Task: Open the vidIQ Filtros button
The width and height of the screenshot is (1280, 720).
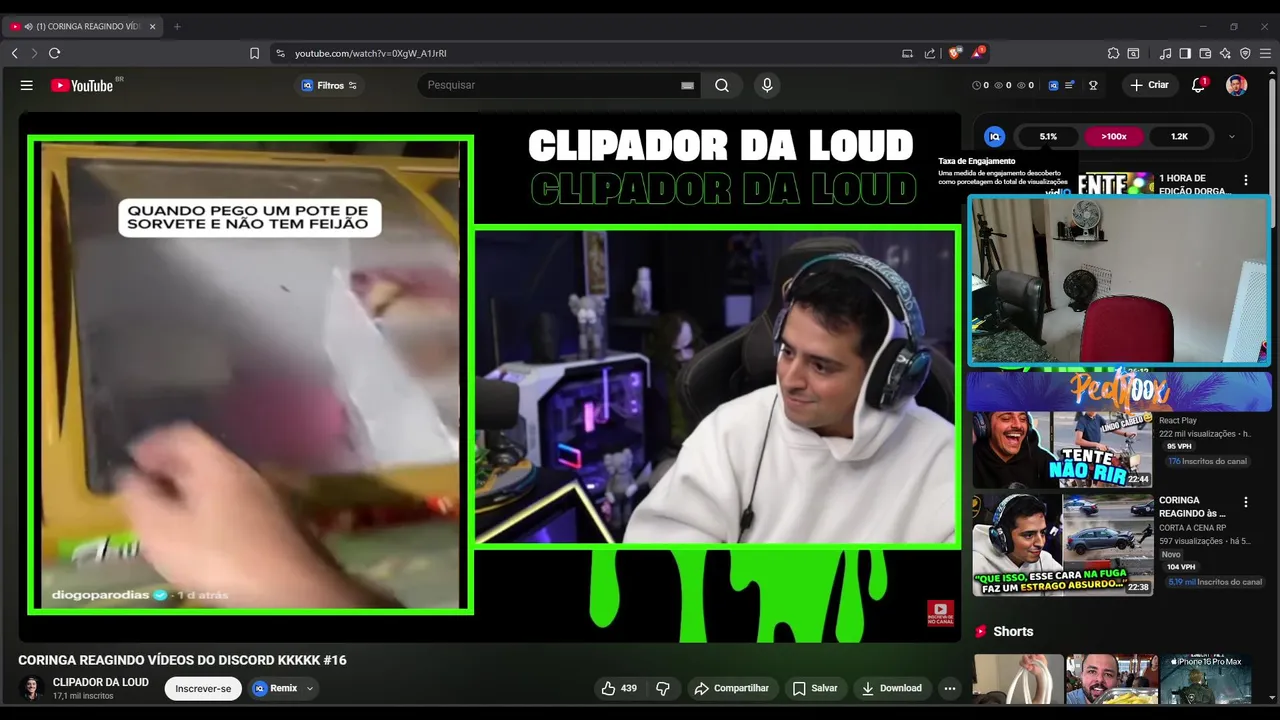Action: pos(329,86)
